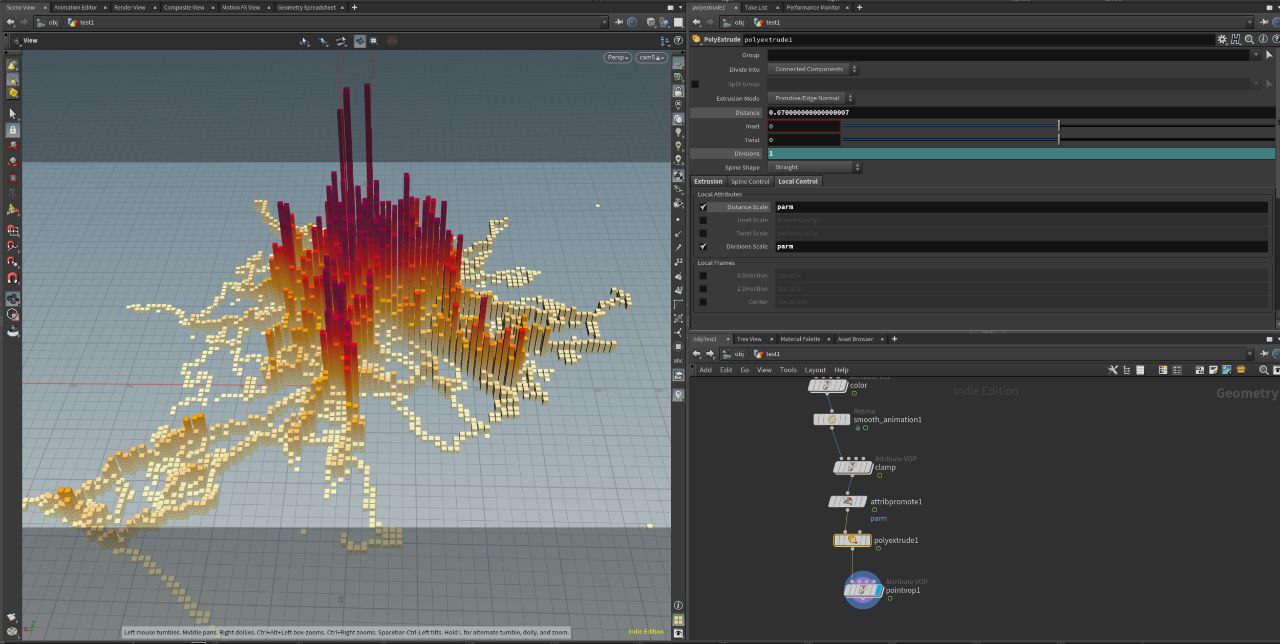Image resolution: width=1280 pixels, height=644 pixels.
Task: Click the gear icon in the parameter pane
Action: click(1222, 39)
